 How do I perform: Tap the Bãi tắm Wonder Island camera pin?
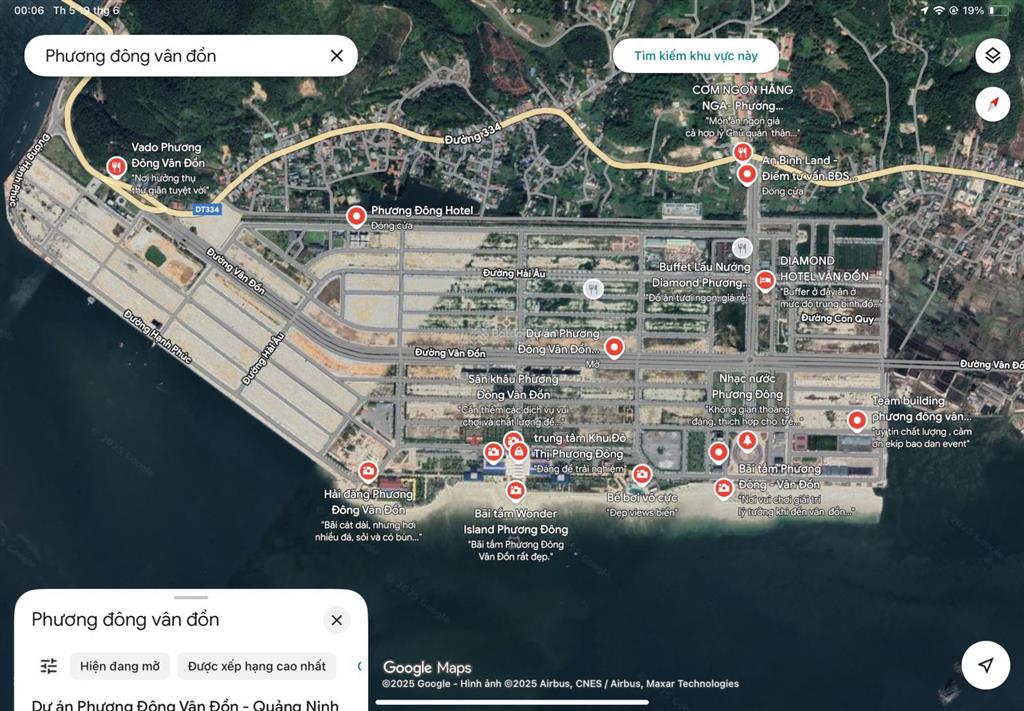pos(515,490)
